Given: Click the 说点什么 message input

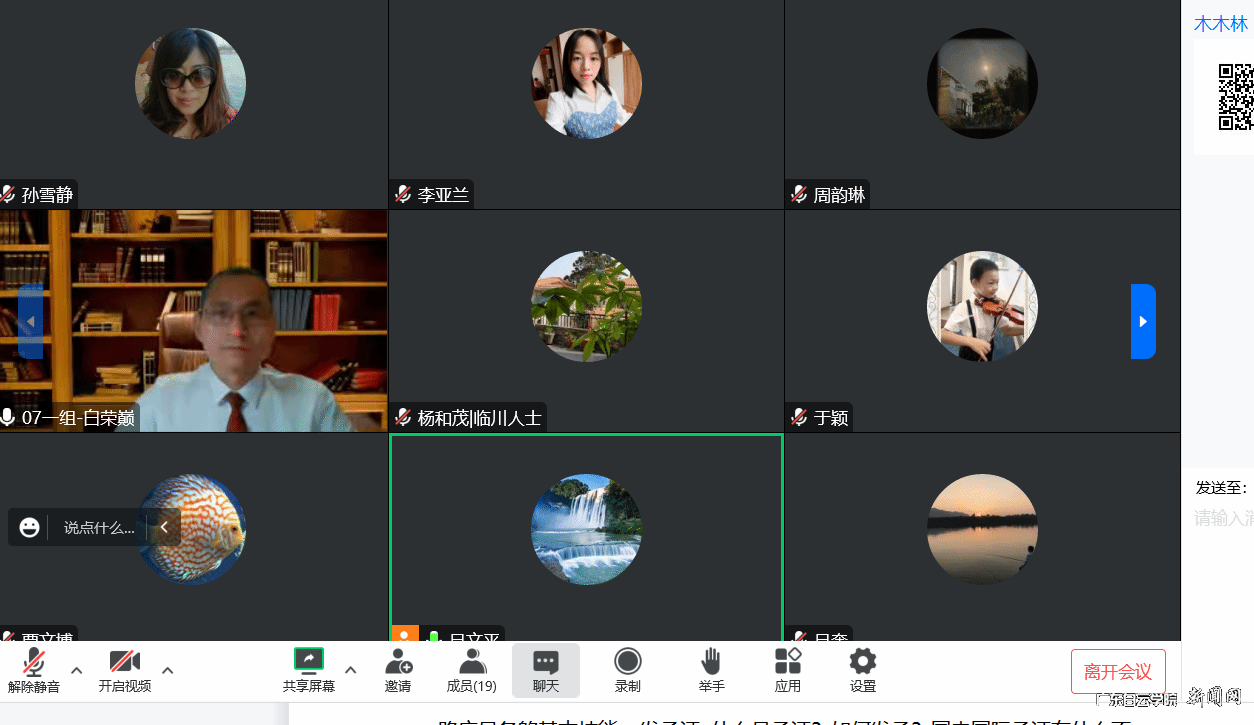Looking at the screenshot, I should click(99, 527).
